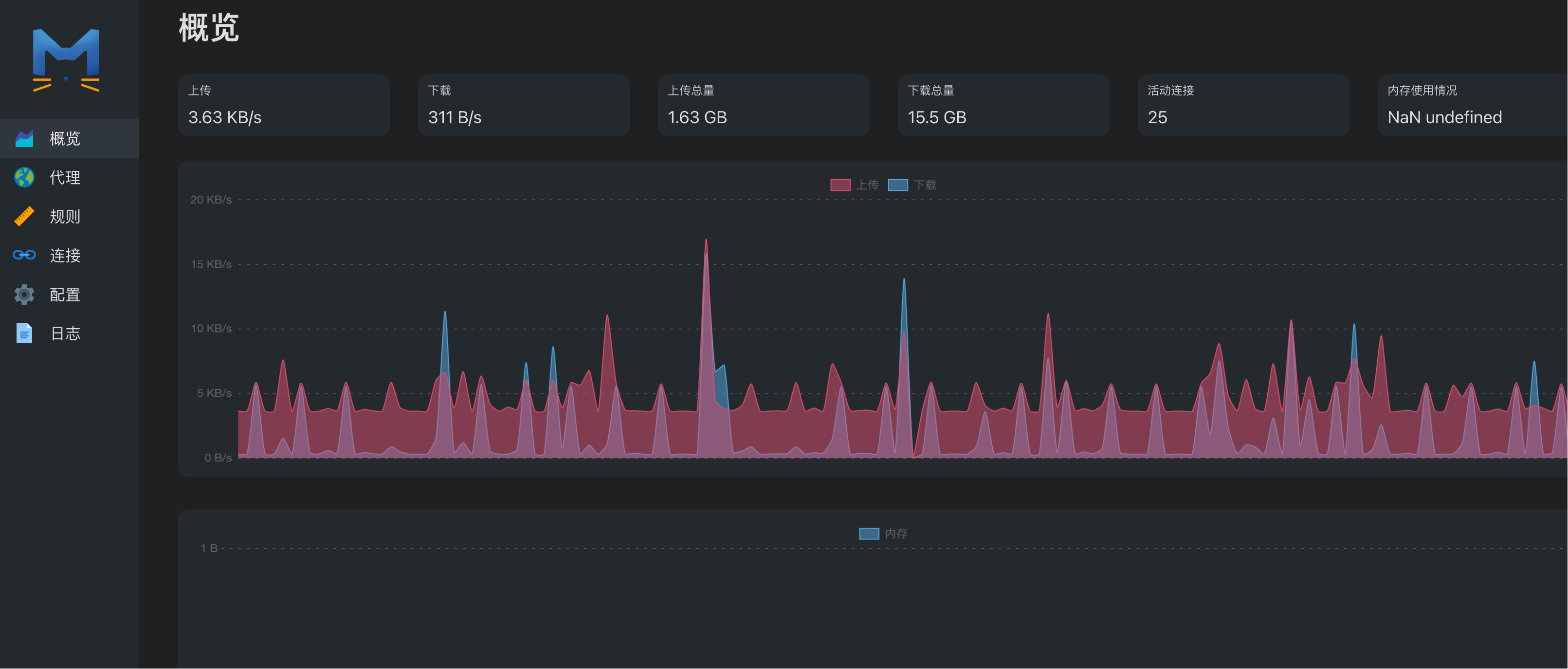
Task: Toggle the red 上传 legend swatch
Action: [840, 185]
